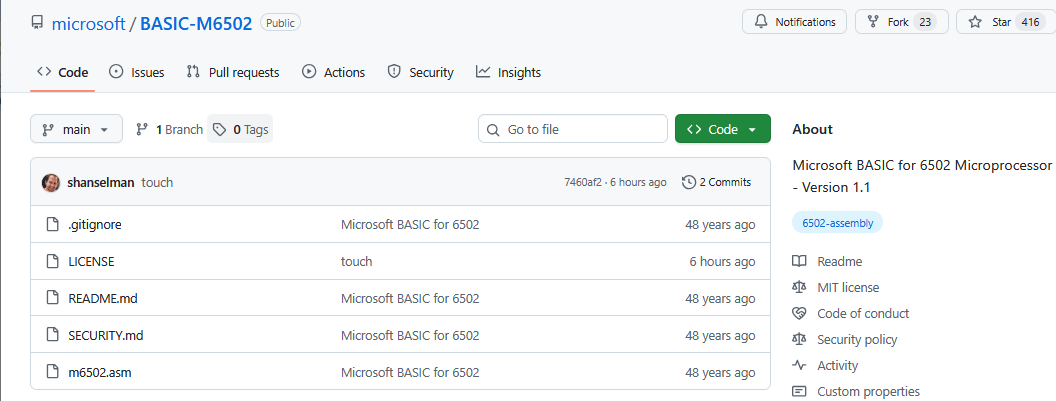The image size is (1056, 401).
Task: Open the .gitignore file
Action: pyautogui.click(x=95, y=224)
